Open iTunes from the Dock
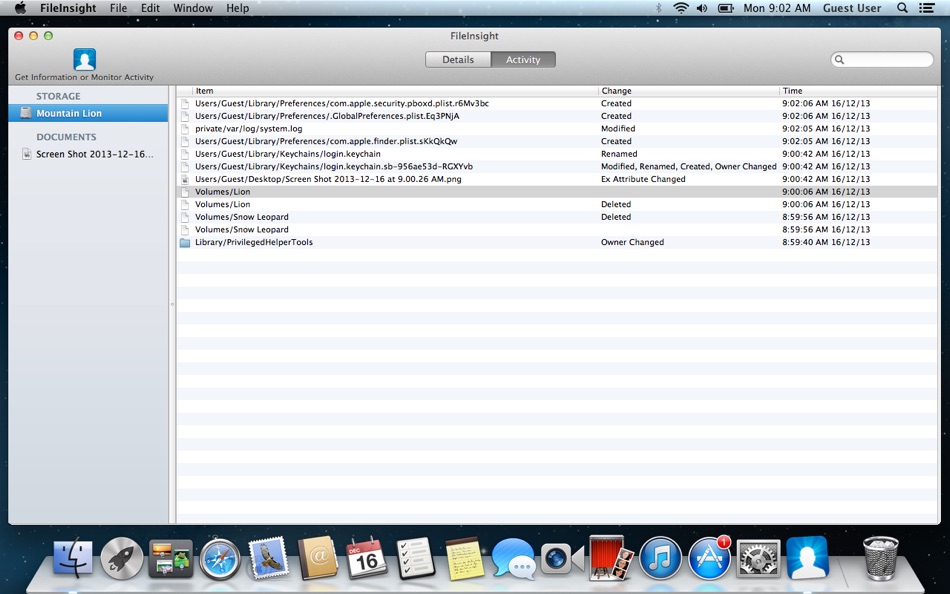 pyautogui.click(x=660, y=558)
